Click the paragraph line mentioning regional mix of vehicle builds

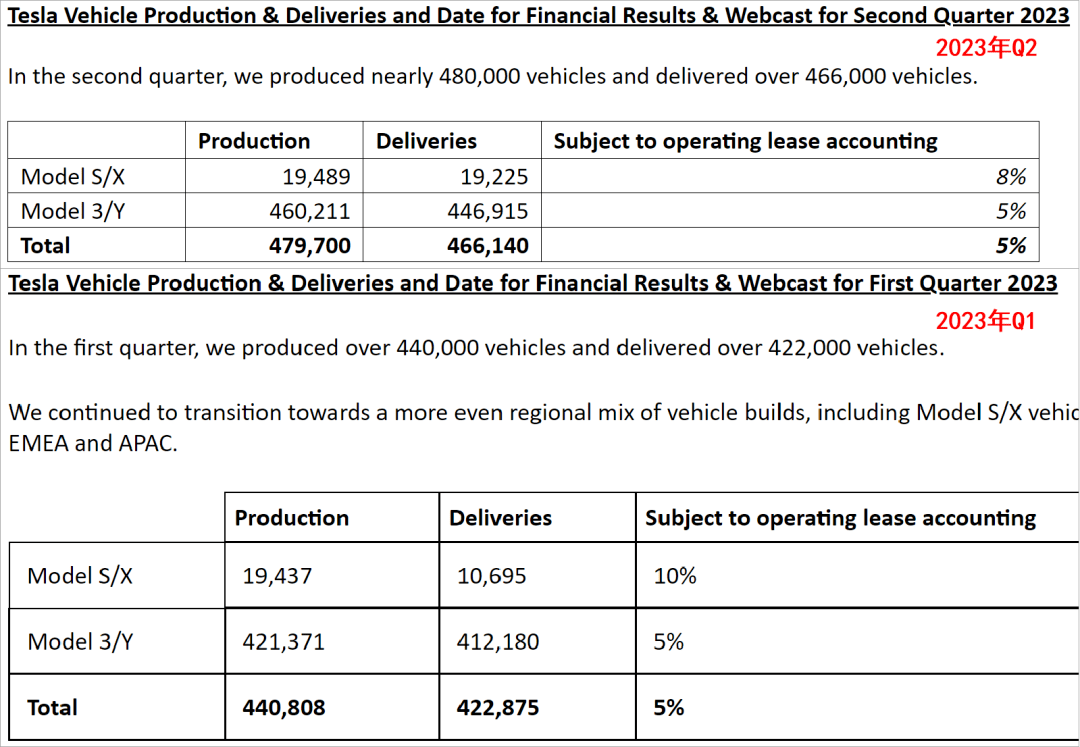(x=543, y=412)
